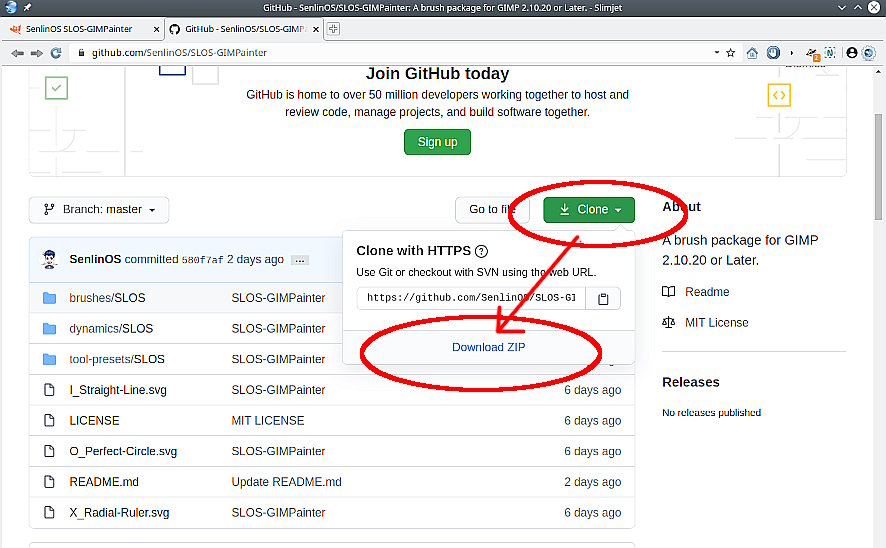
Task: Click file icon beside O_Perfect-Circle.svg
Action: click(50, 451)
